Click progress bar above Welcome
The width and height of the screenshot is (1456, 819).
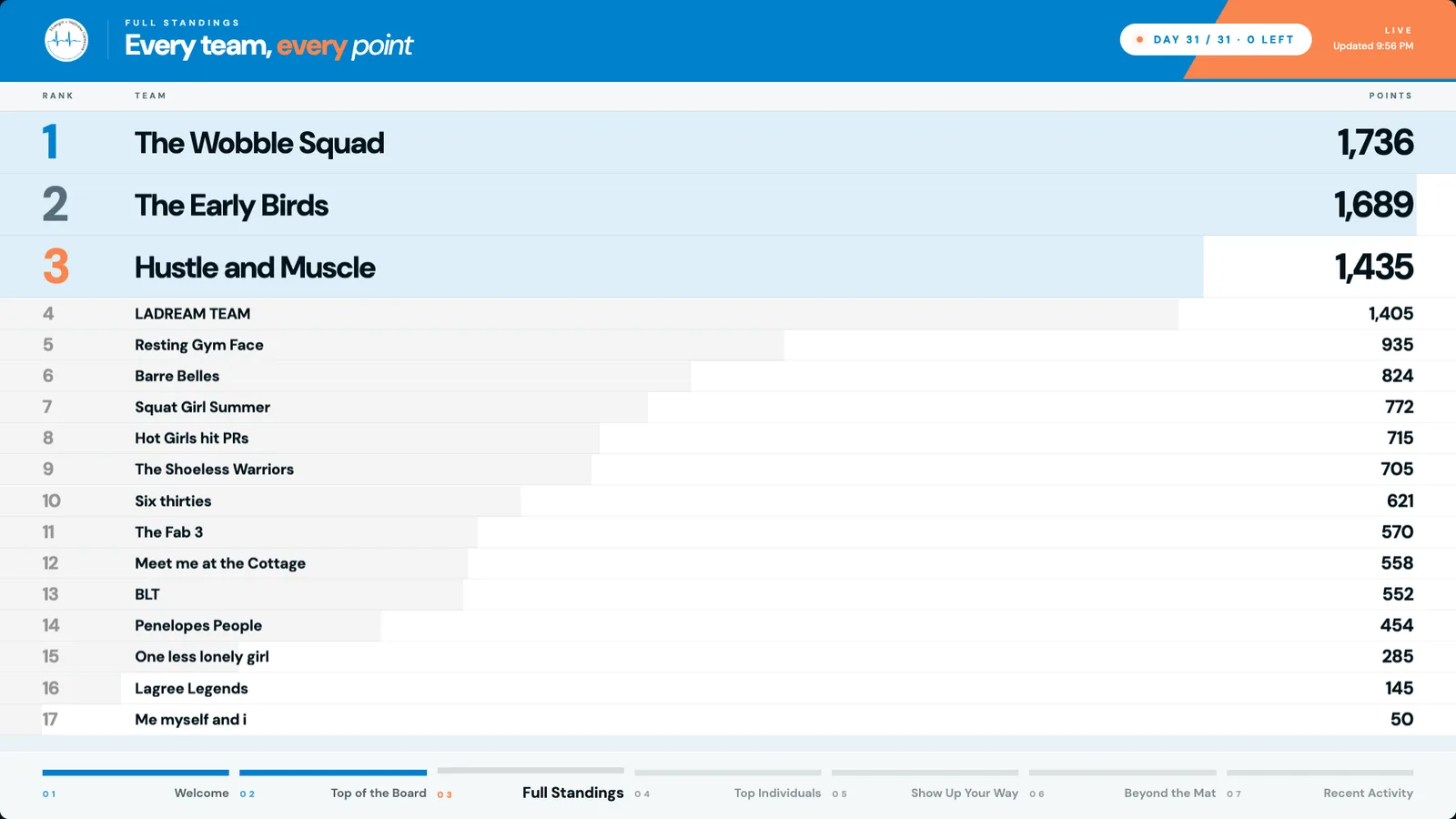(136, 773)
